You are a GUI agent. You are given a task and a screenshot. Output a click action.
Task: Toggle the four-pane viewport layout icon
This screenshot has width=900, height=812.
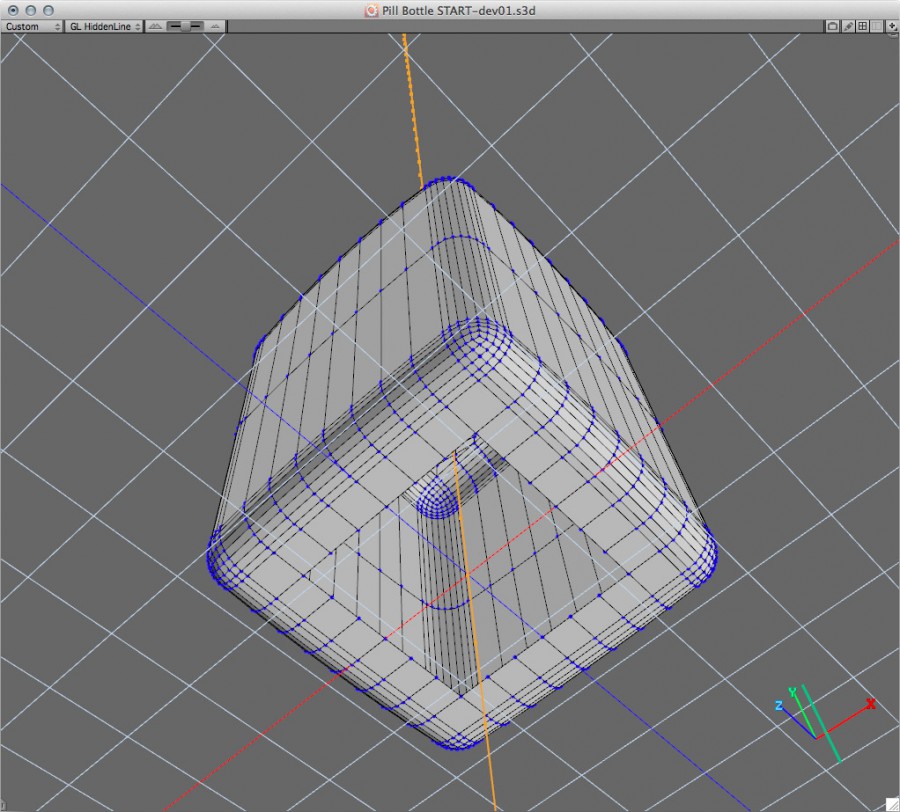[862, 26]
